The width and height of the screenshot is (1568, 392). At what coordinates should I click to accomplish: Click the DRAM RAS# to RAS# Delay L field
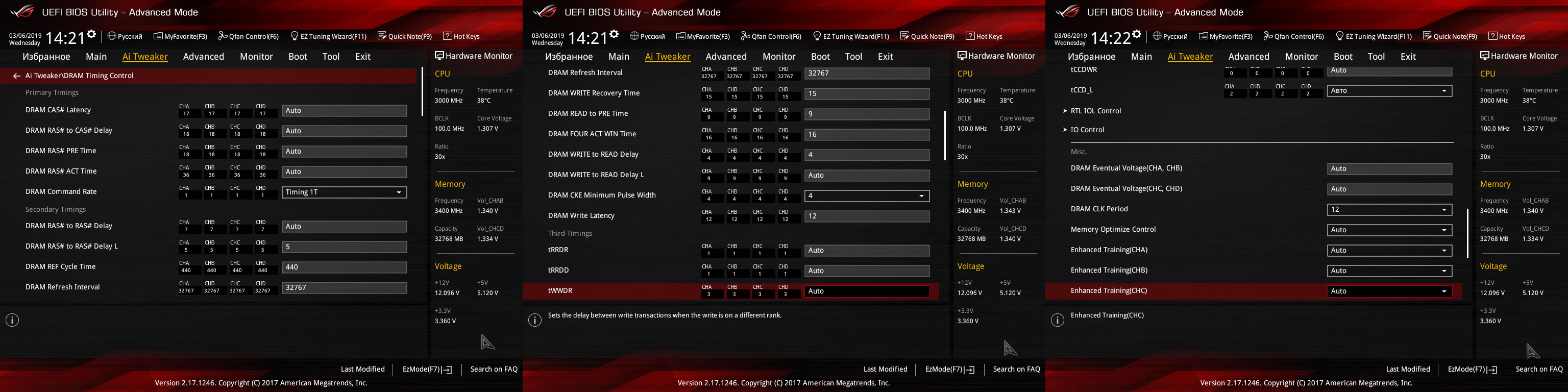(x=345, y=247)
